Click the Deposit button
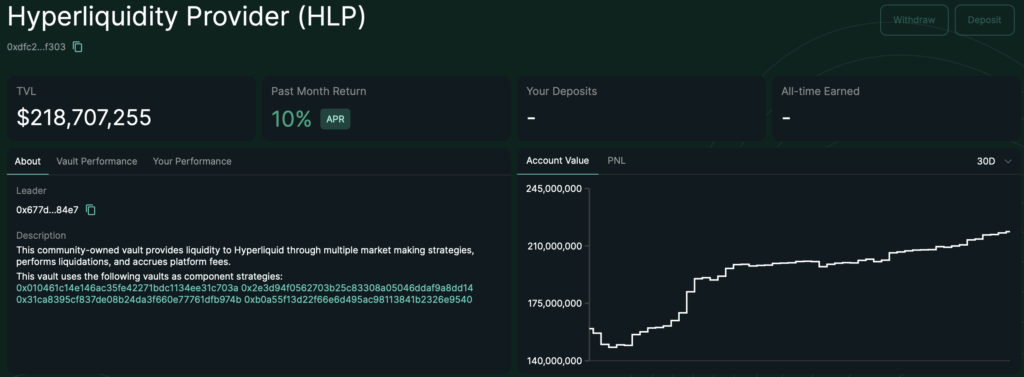This screenshot has width=1024, height=377. [985, 20]
